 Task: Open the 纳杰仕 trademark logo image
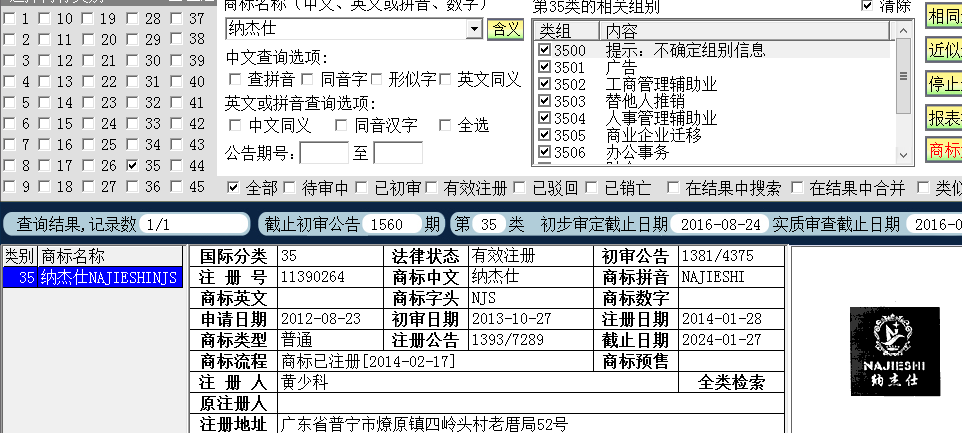pos(895,351)
